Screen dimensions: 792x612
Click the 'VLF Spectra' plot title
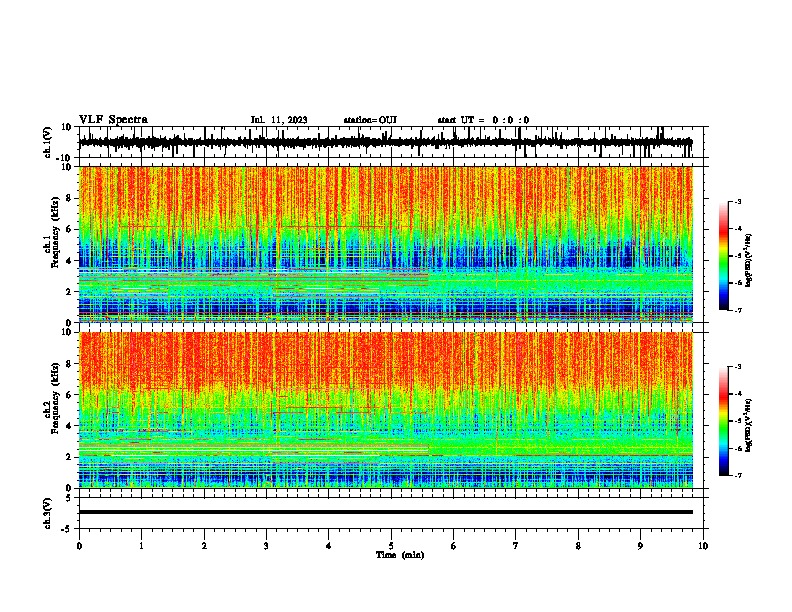113,120
